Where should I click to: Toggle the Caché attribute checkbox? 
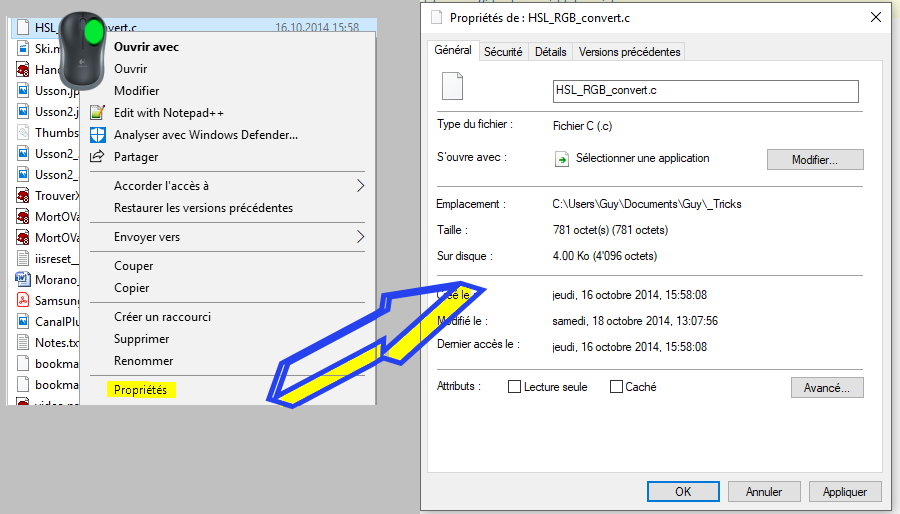click(616, 387)
